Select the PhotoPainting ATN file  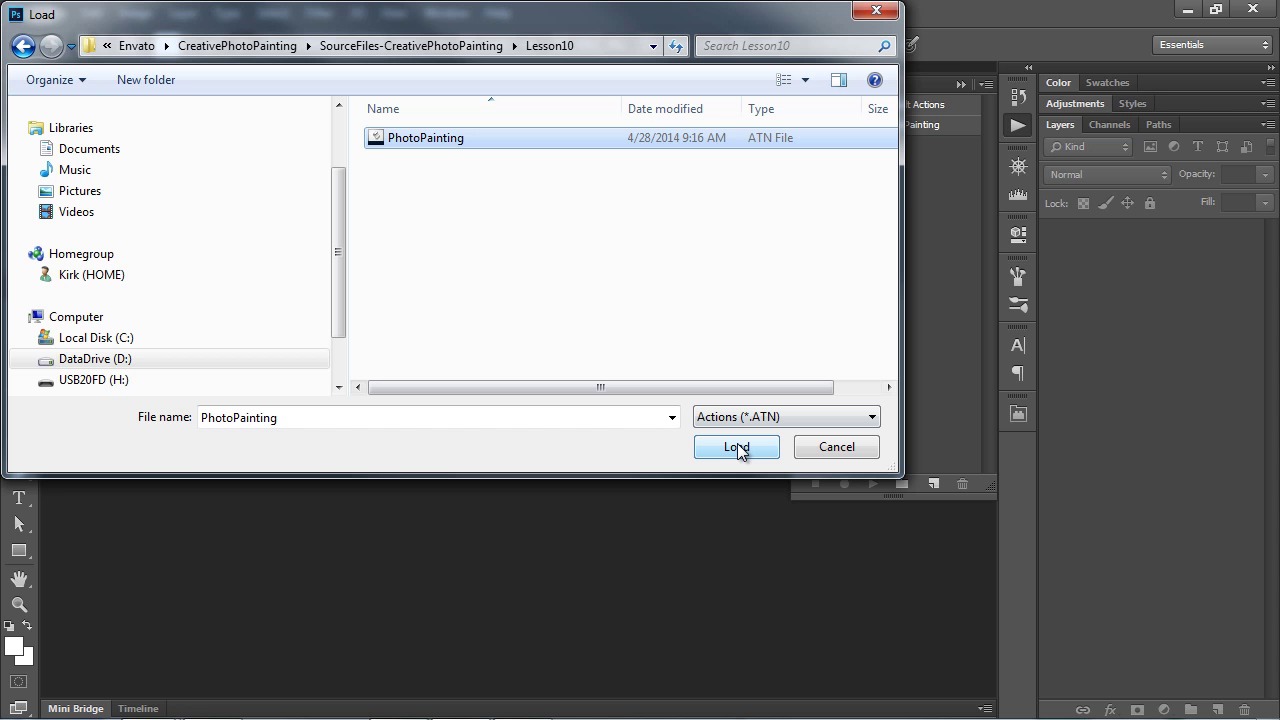[x=630, y=138]
